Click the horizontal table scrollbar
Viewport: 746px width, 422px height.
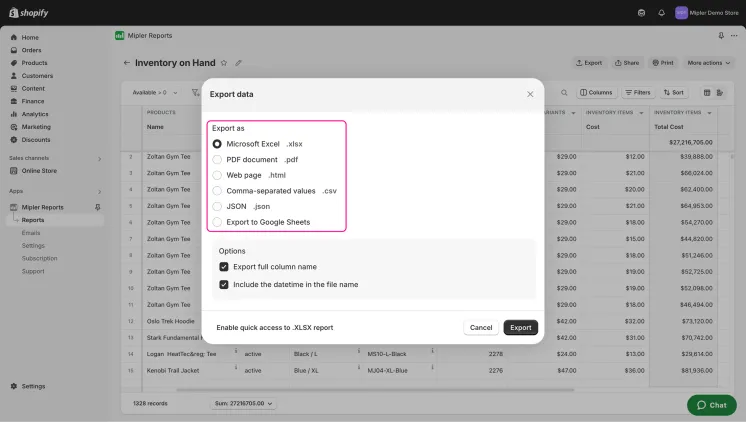(x=375, y=390)
